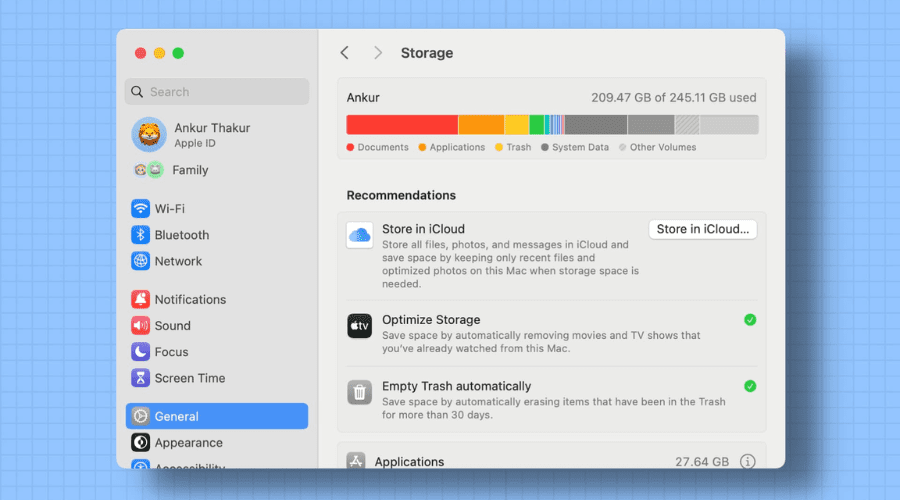Click the orange Applications segment of storage bar
900x500 pixels.
[x=481, y=125]
